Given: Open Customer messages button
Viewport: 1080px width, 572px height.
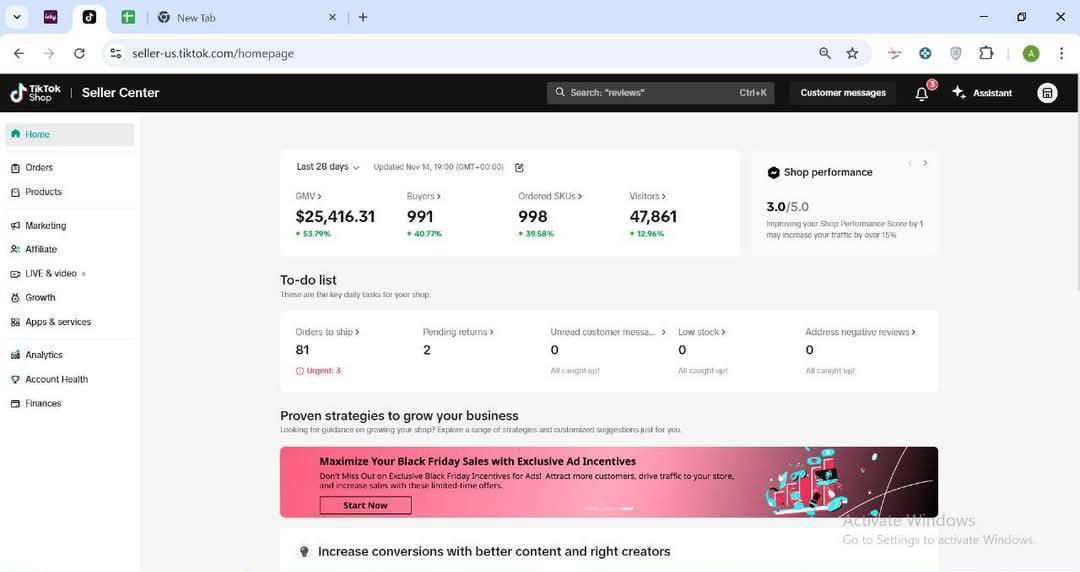Looking at the screenshot, I should point(842,93).
